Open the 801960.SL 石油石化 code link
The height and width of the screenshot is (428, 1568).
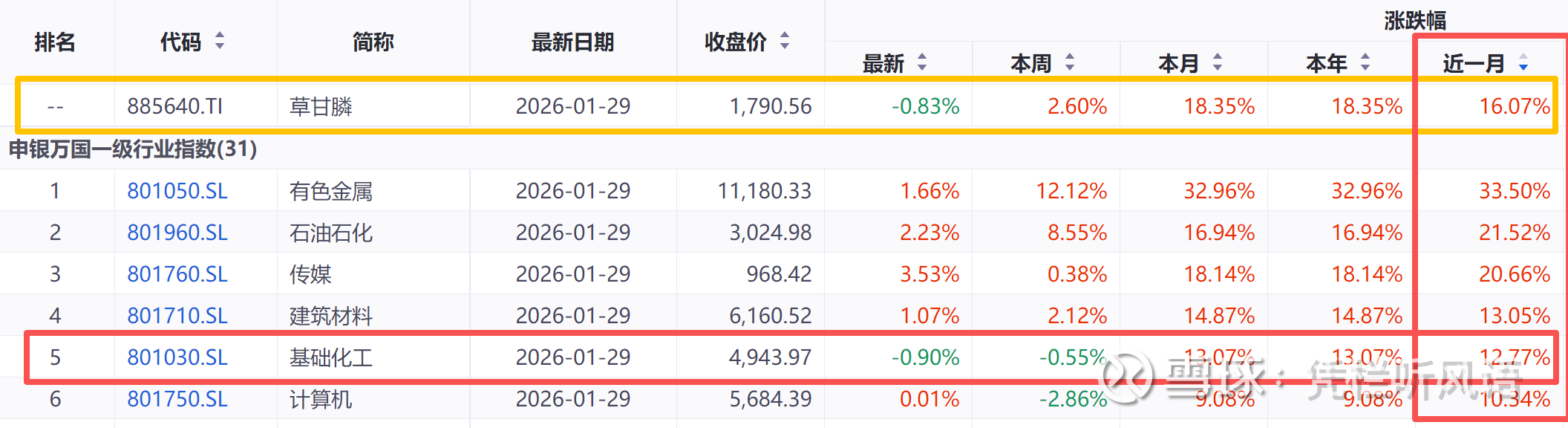tap(177, 233)
